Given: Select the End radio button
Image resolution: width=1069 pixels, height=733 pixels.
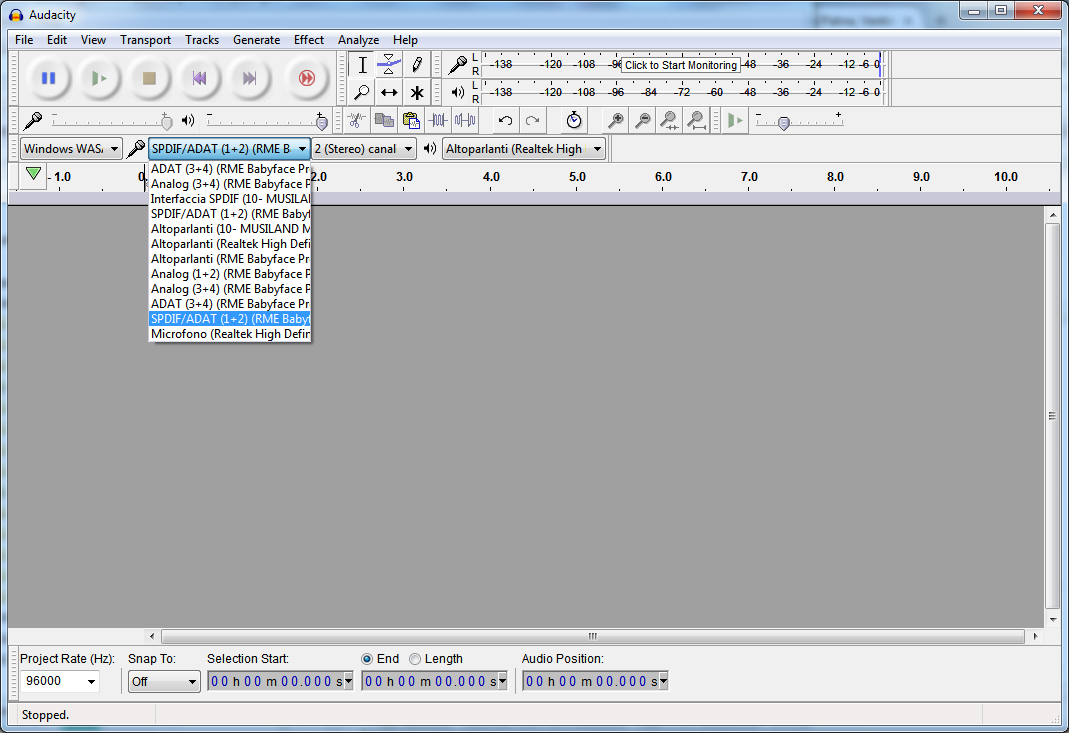Looking at the screenshot, I should [367, 659].
